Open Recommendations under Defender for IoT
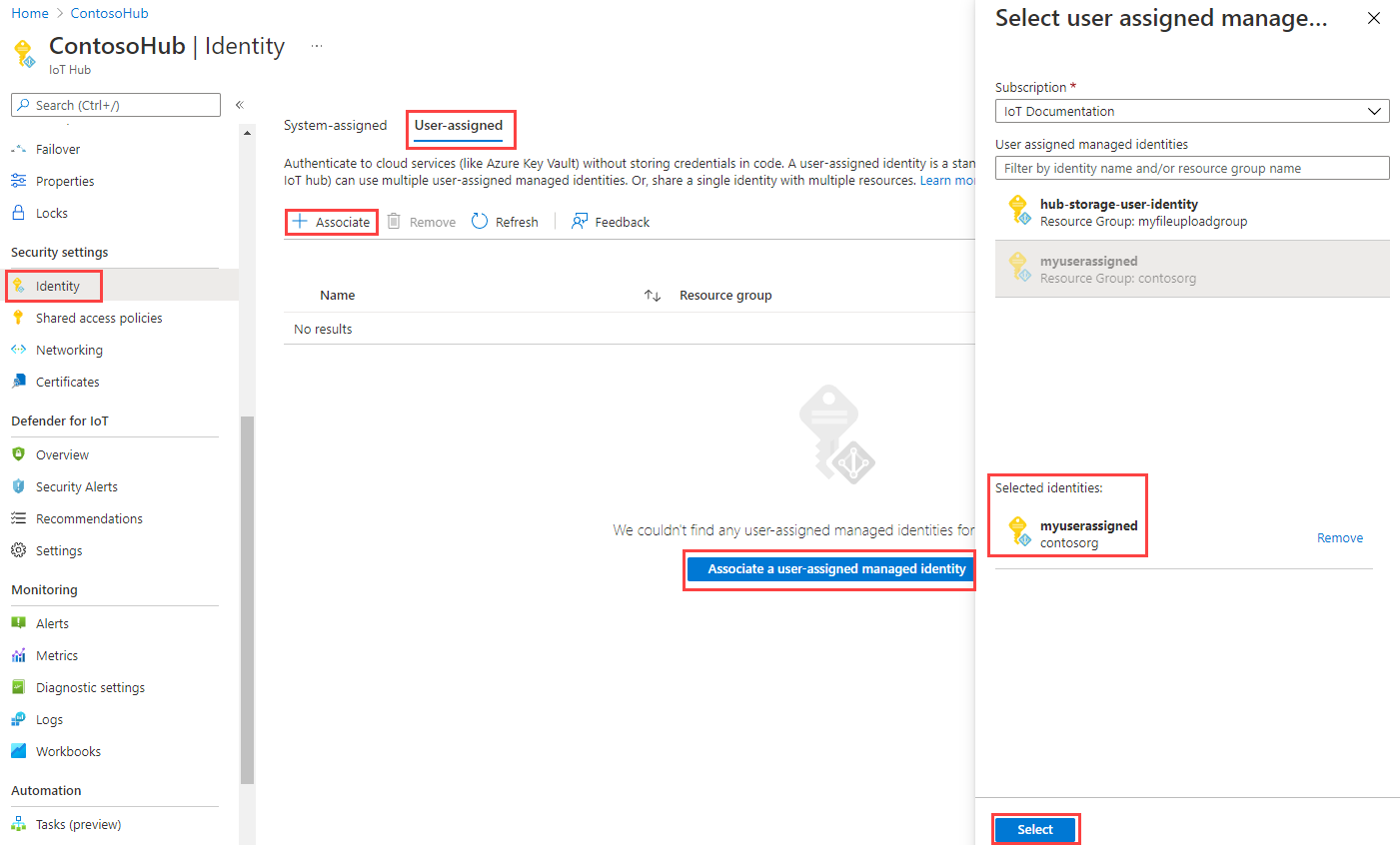Image resolution: width=1400 pixels, height=845 pixels. click(x=89, y=518)
